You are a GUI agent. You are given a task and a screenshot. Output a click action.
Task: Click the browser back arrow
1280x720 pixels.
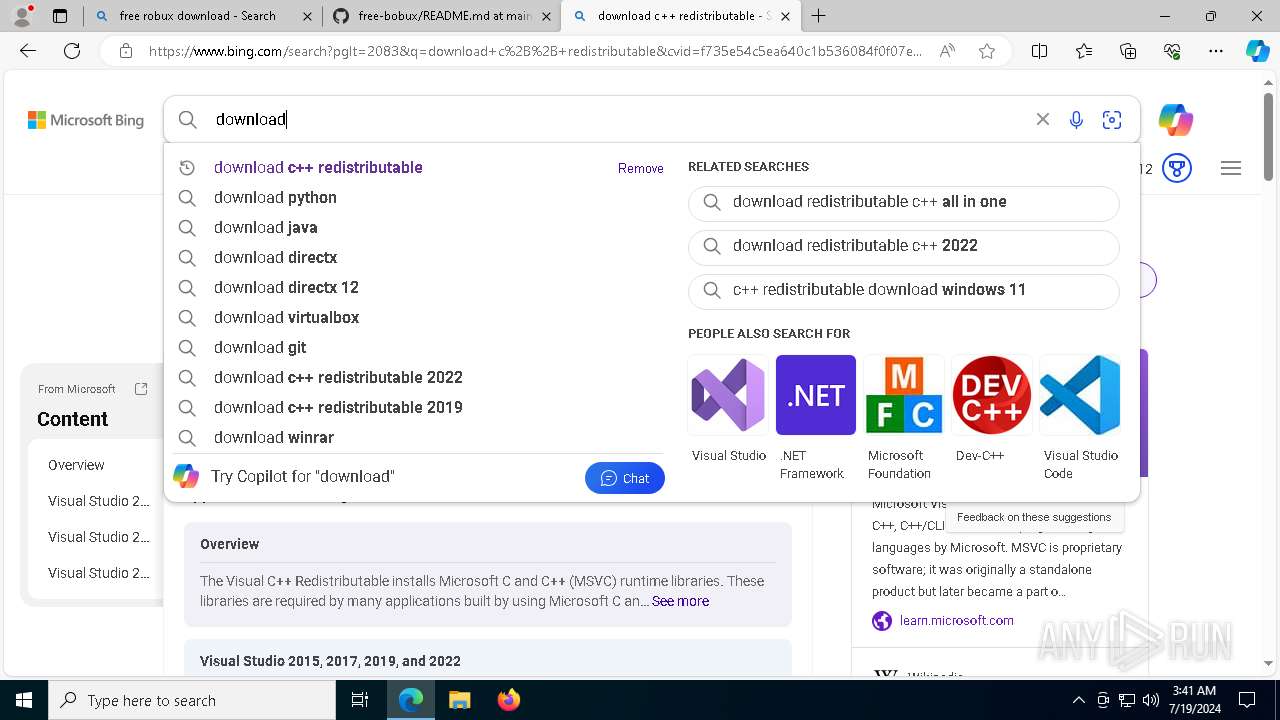click(28, 51)
